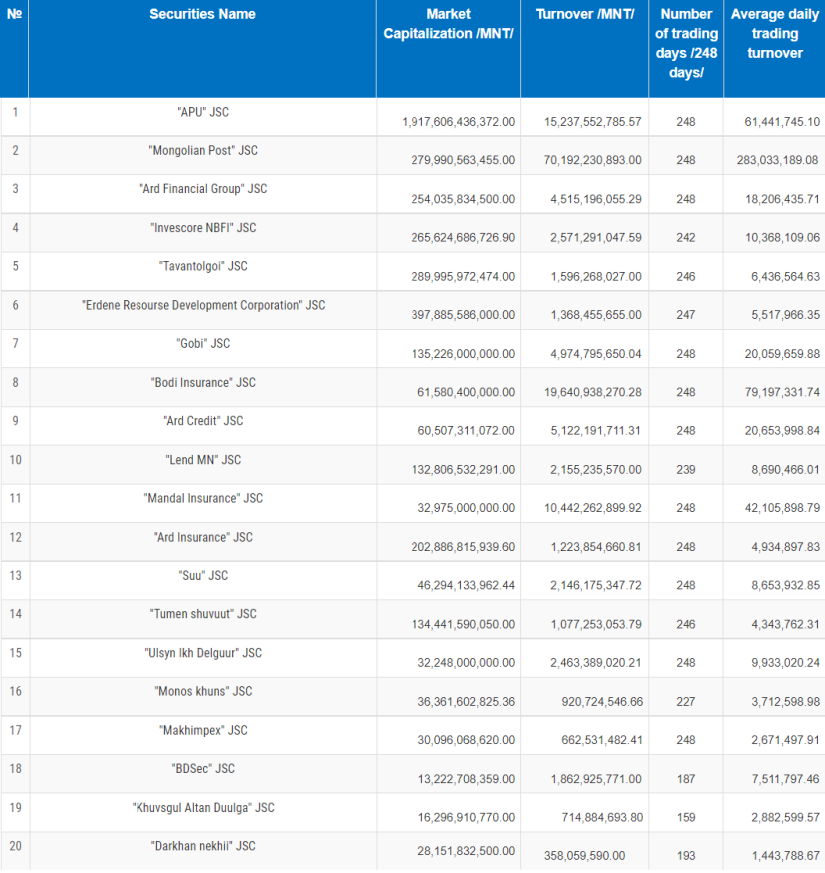Click Ard Credit average daily turnover 20,653,998.84
825x873 pixels.
click(782, 431)
